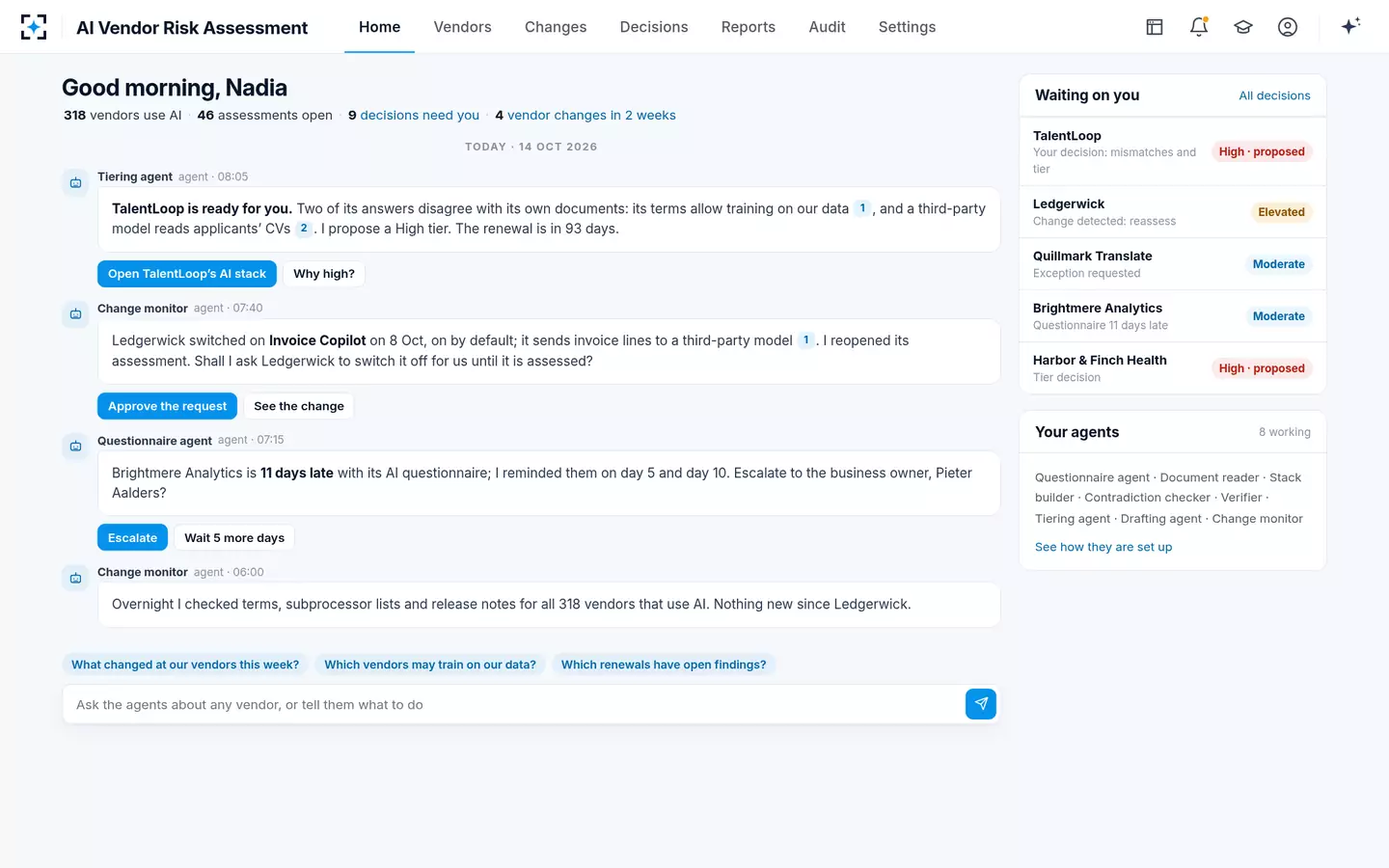Click the app logo icon
This screenshot has width=1389, height=868.
[x=34, y=27]
